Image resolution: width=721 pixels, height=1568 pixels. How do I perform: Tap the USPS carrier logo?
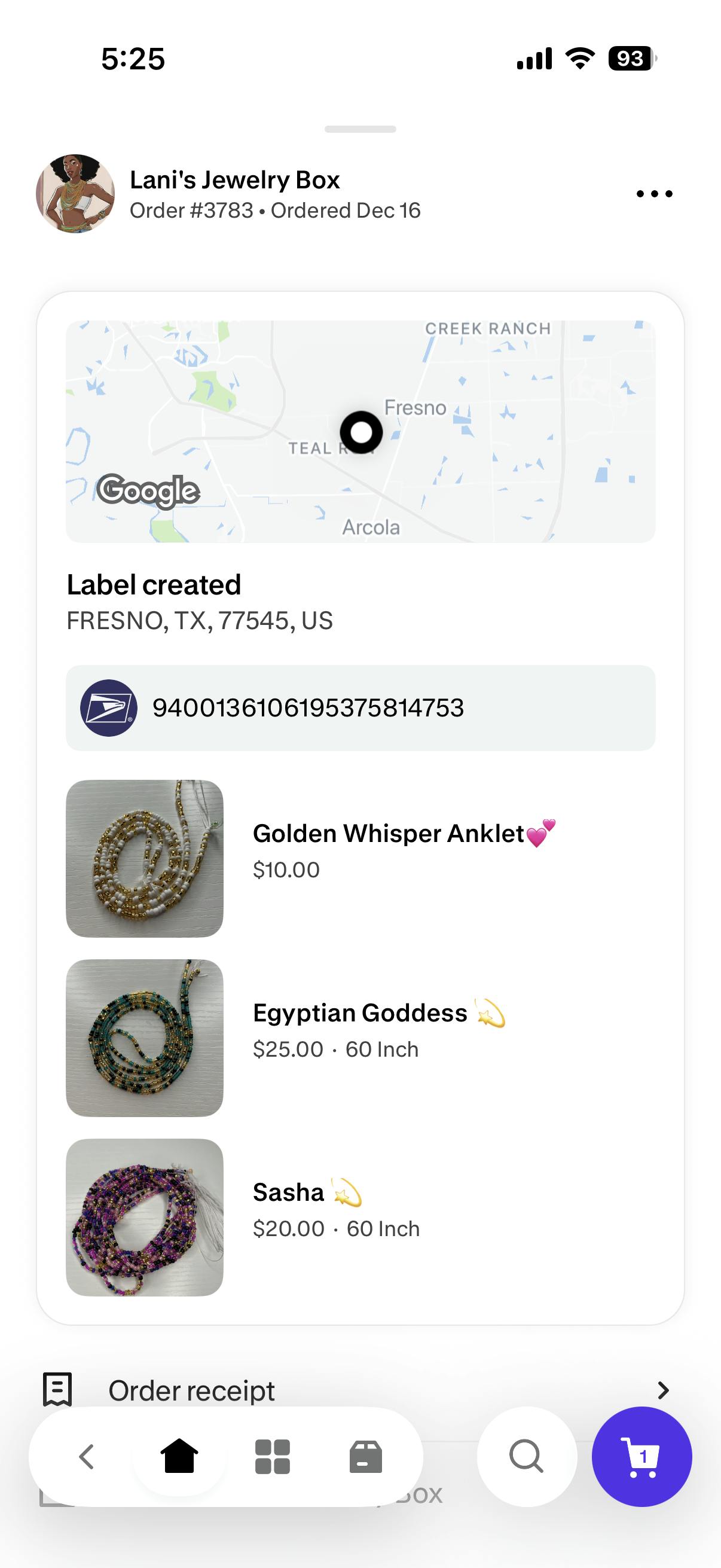point(109,708)
